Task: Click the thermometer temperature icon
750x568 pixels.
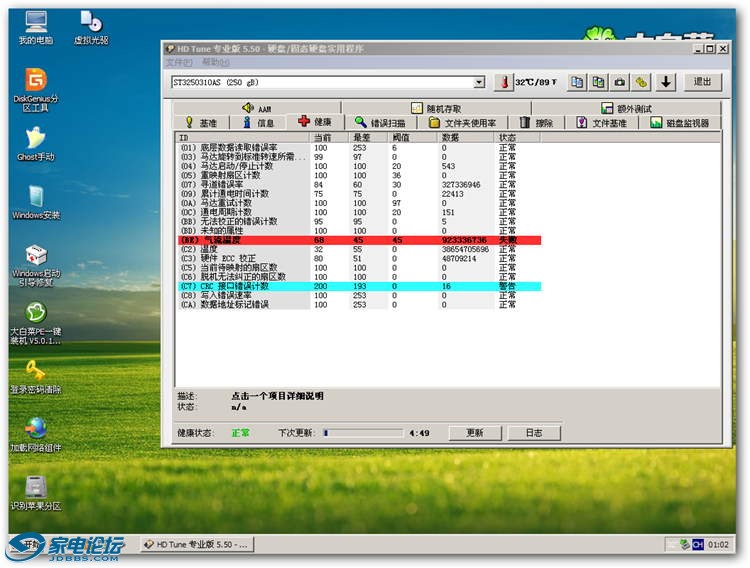Action: (504, 82)
